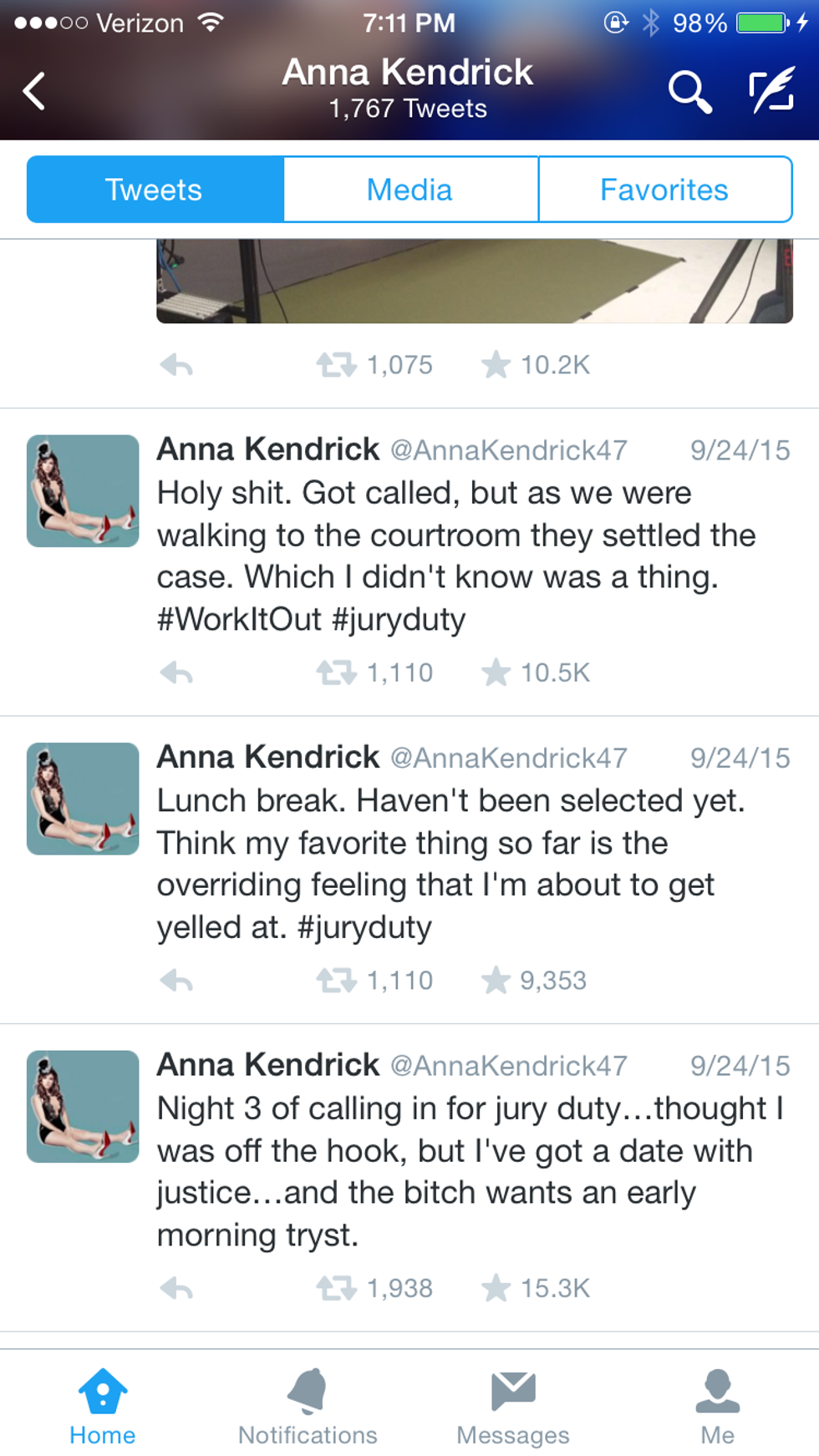
Task: Retweet the 'Night 3' jury duty tweet
Action: pyautogui.click(x=336, y=1288)
